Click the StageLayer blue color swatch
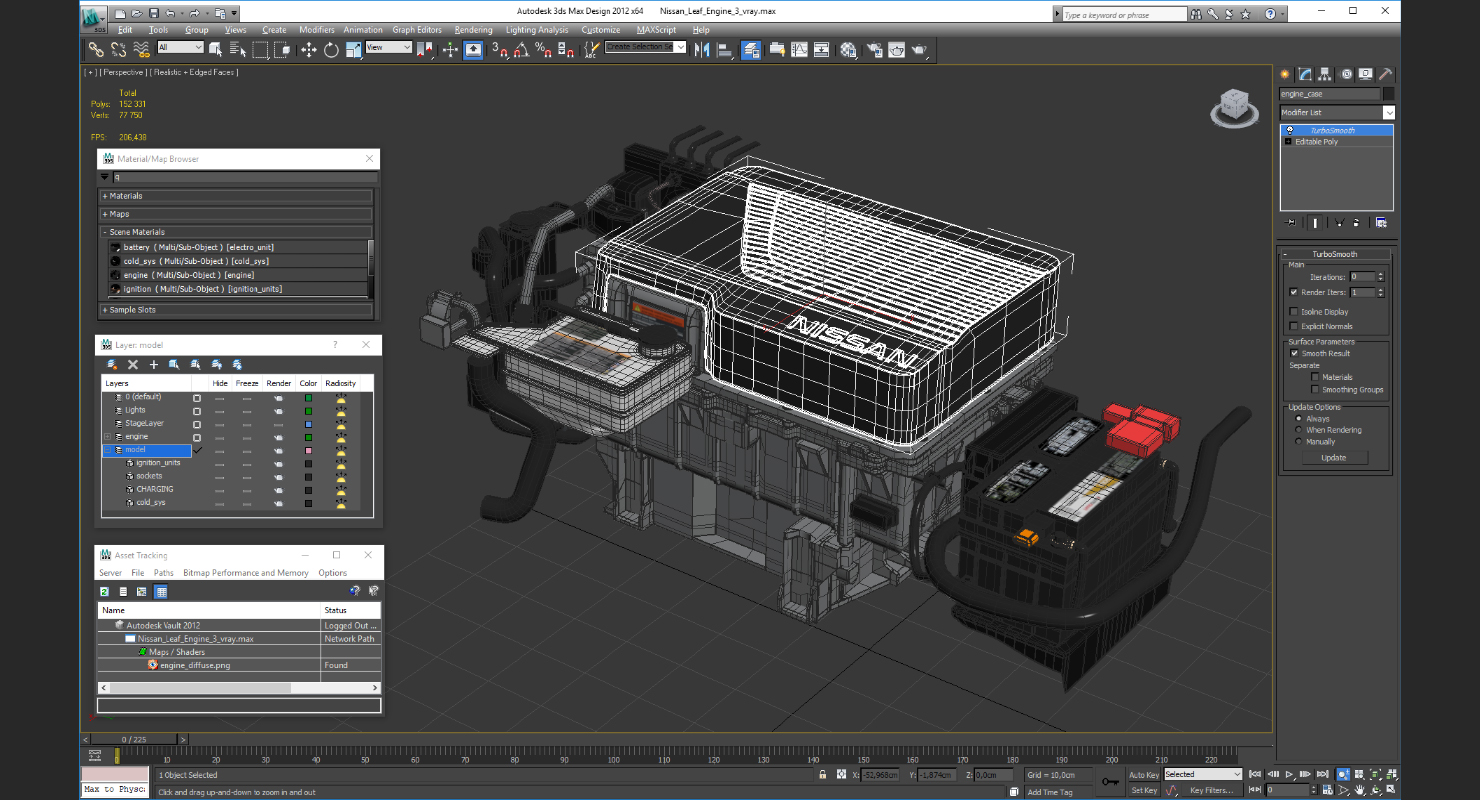Viewport: 1480px width, 800px height. coord(308,424)
